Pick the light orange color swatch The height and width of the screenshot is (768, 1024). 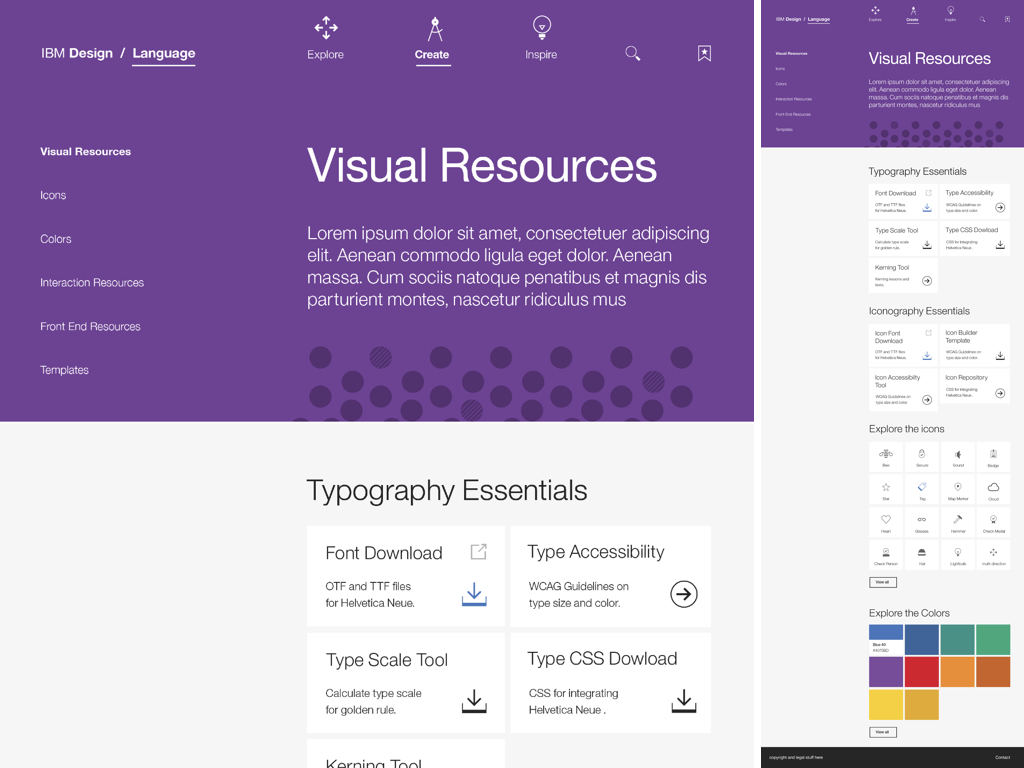[x=957, y=672]
